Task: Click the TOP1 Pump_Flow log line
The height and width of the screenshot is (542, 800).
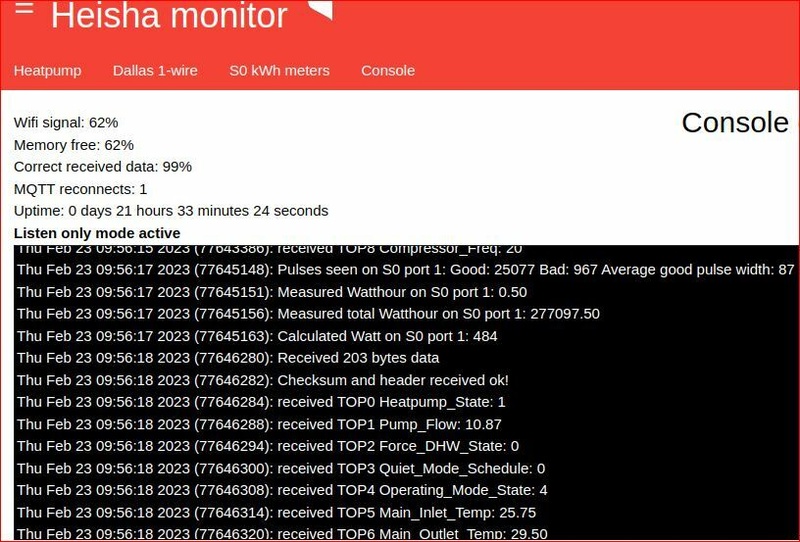Action: [259, 425]
